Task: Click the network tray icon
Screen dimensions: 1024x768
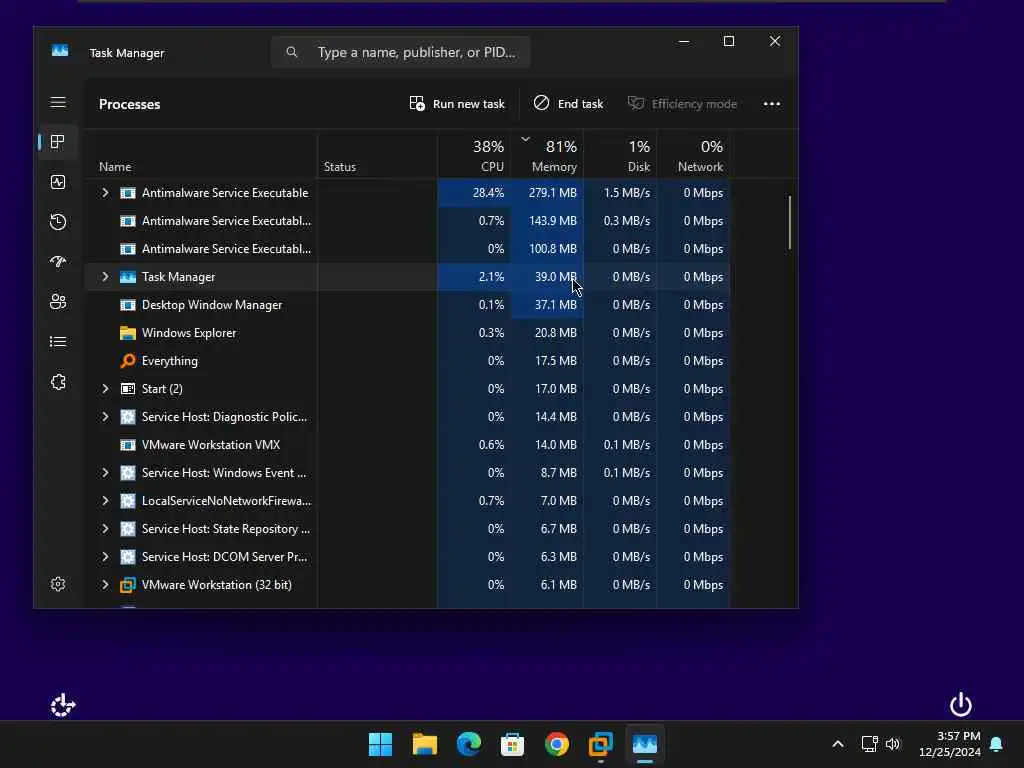Action: (x=869, y=744)
